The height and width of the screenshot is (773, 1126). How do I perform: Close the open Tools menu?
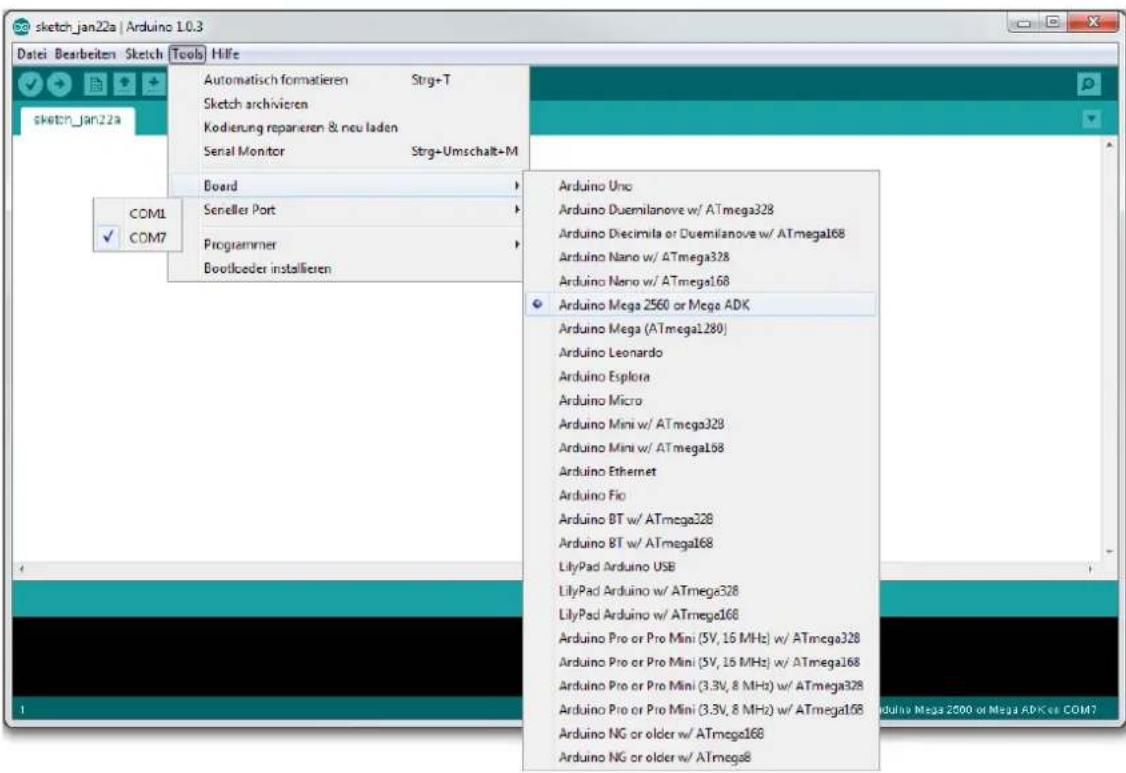pos(187,54)
